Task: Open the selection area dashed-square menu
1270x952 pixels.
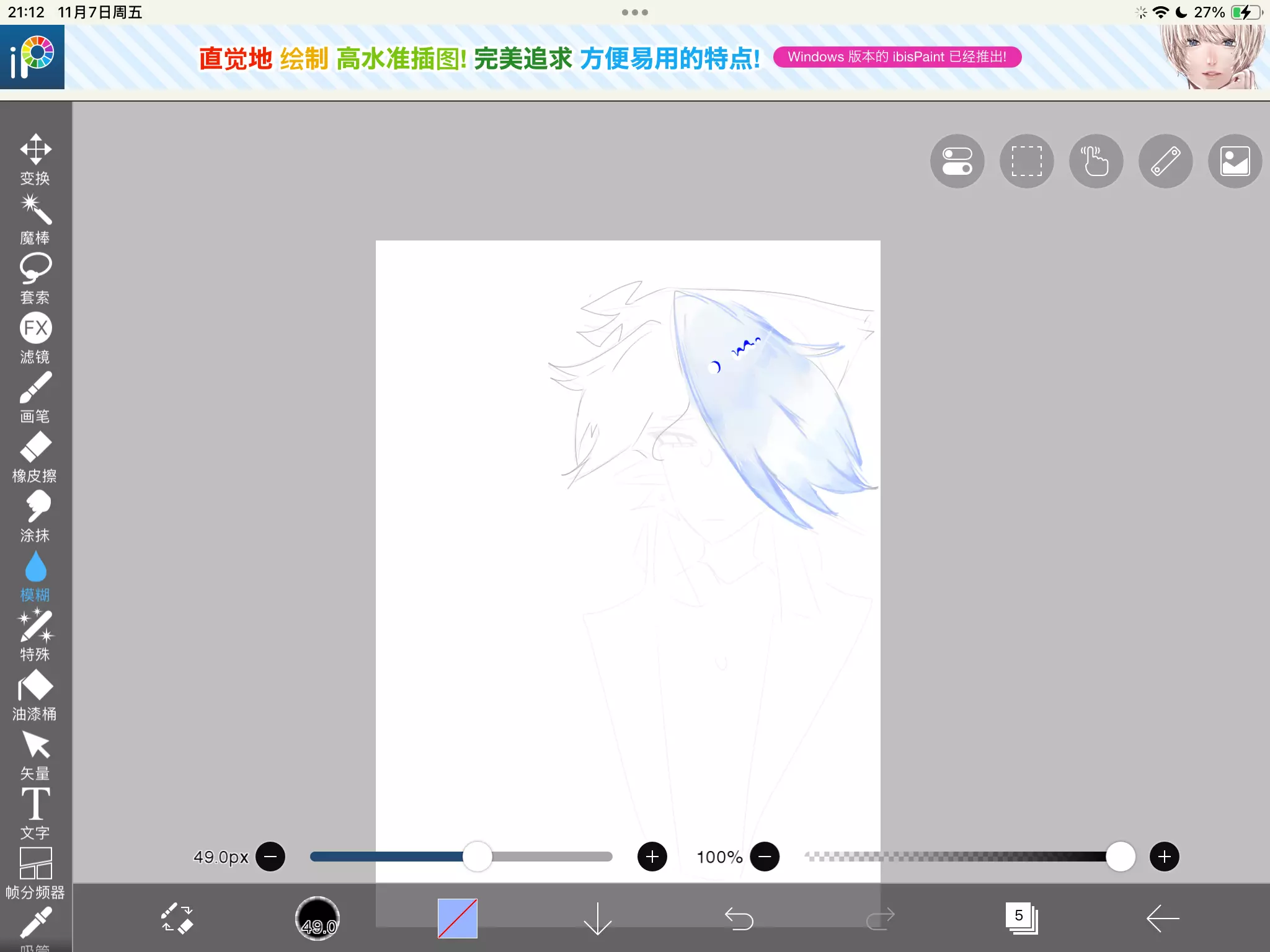Action: 1026,161
